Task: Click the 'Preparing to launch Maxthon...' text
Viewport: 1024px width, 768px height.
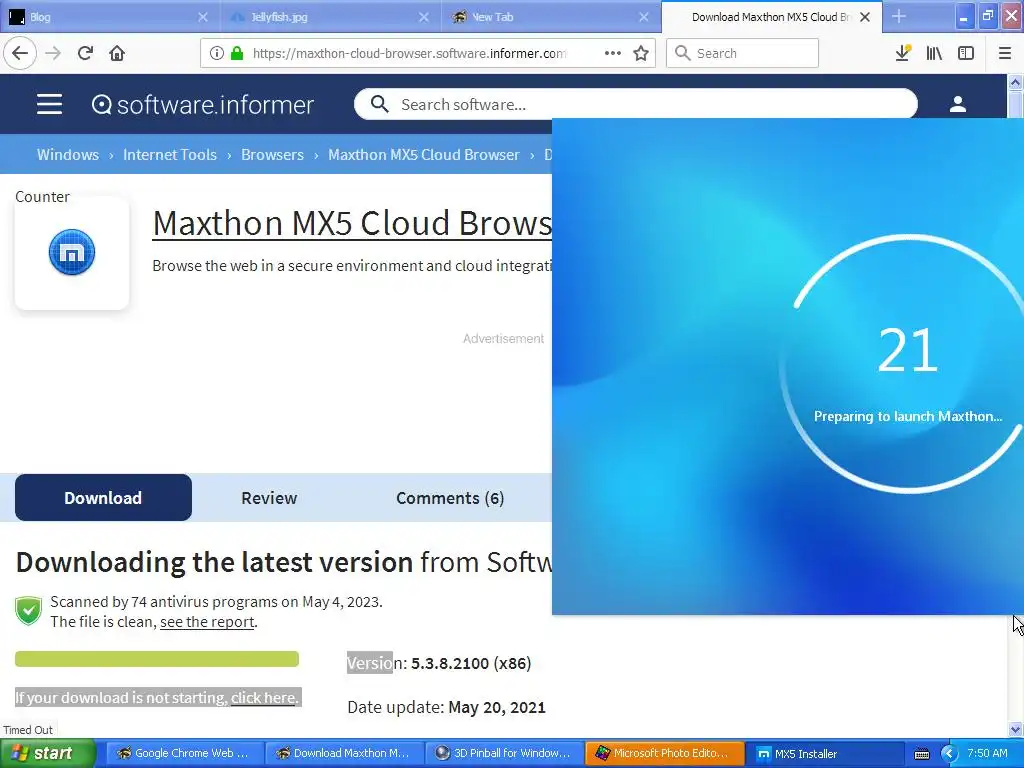Action: point(908,416)
